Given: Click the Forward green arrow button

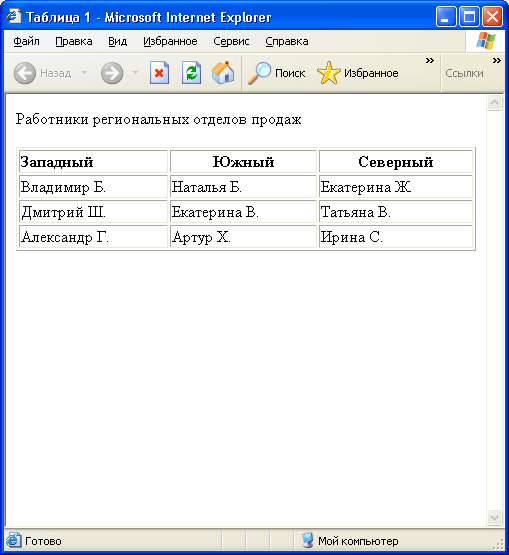Looking at the screenshot, I should (112, 73).
